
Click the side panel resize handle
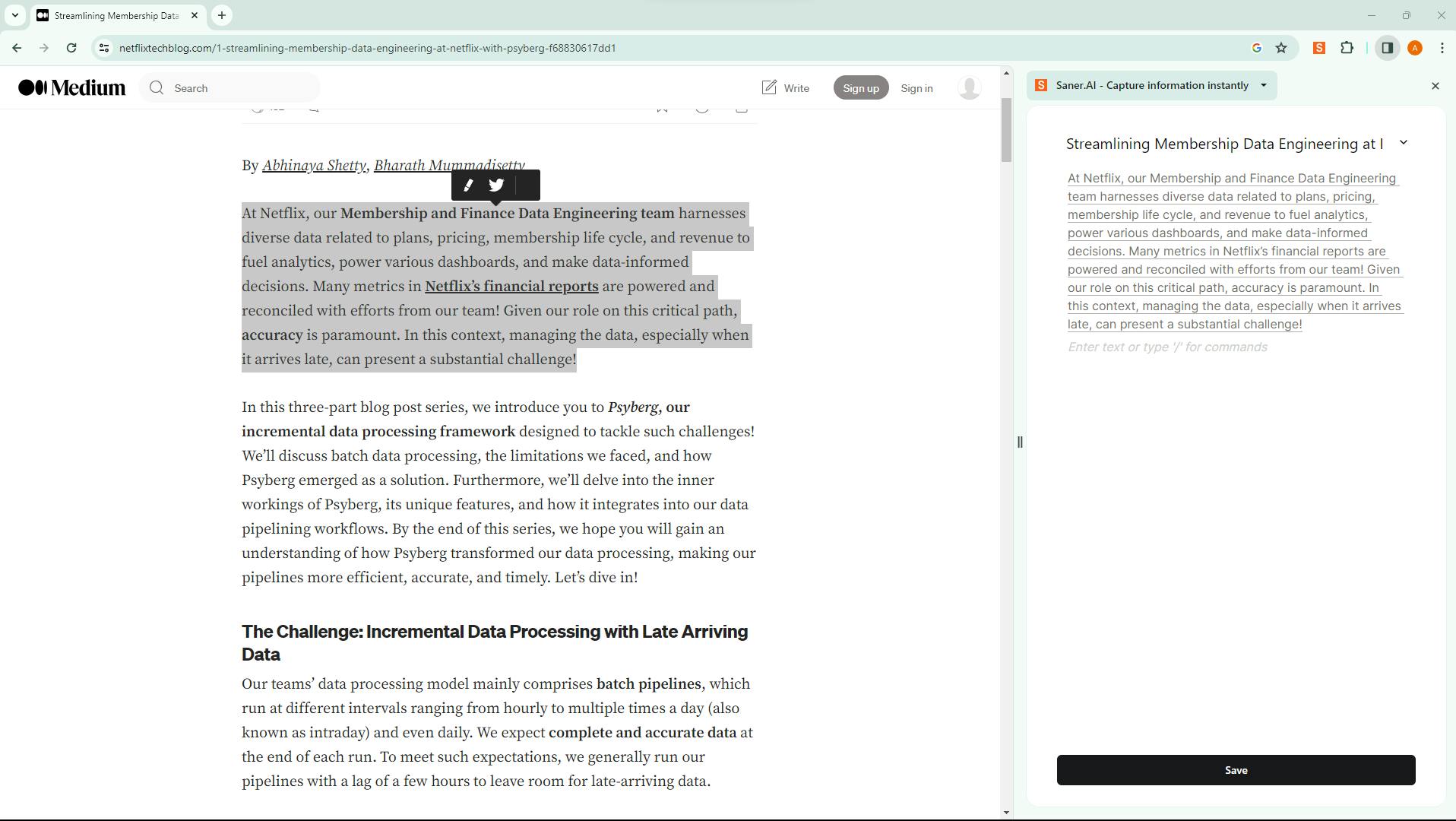point(1020,442)
